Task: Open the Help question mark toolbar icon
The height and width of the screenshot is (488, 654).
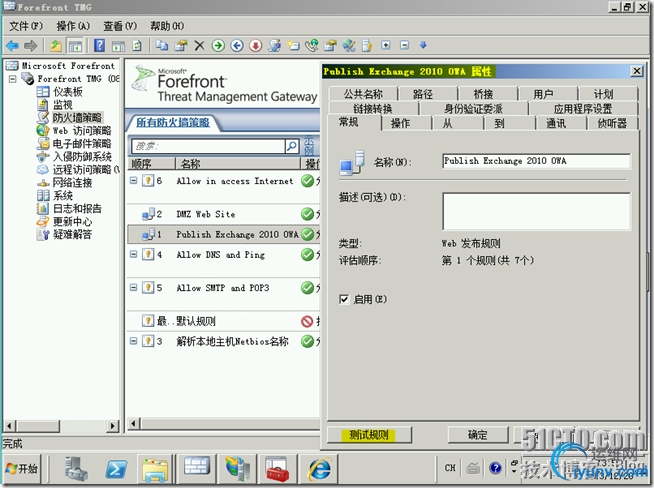Action: pos(99,45)
